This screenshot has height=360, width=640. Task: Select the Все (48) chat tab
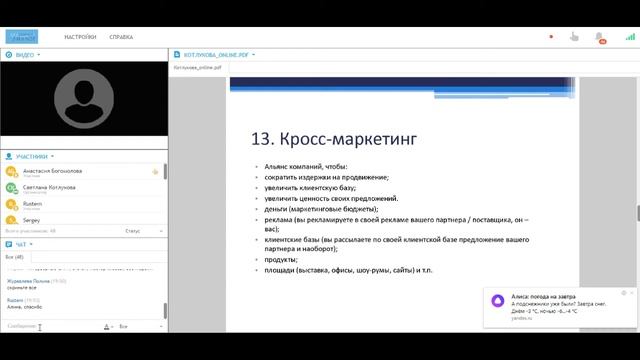pyautogui.click(x=15, y=257)
